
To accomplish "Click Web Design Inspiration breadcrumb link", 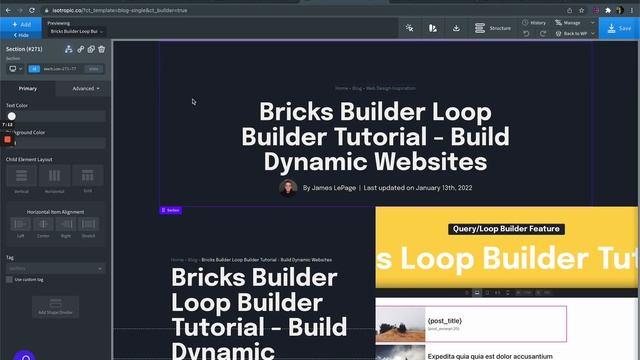I will coord(391,88).
